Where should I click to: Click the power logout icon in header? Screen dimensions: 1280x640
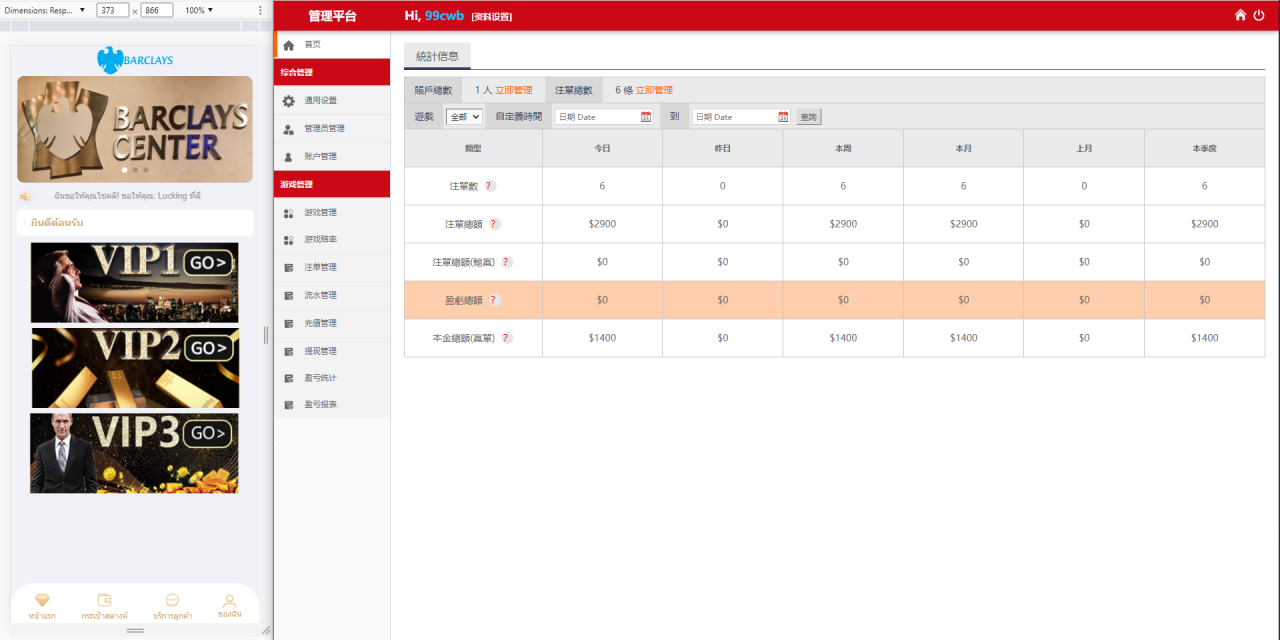tap(1259, 15)
